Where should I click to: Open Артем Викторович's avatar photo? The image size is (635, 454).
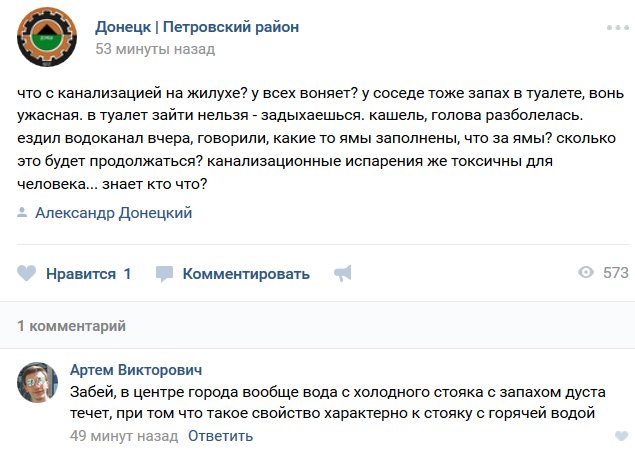[x=37, y=382]
